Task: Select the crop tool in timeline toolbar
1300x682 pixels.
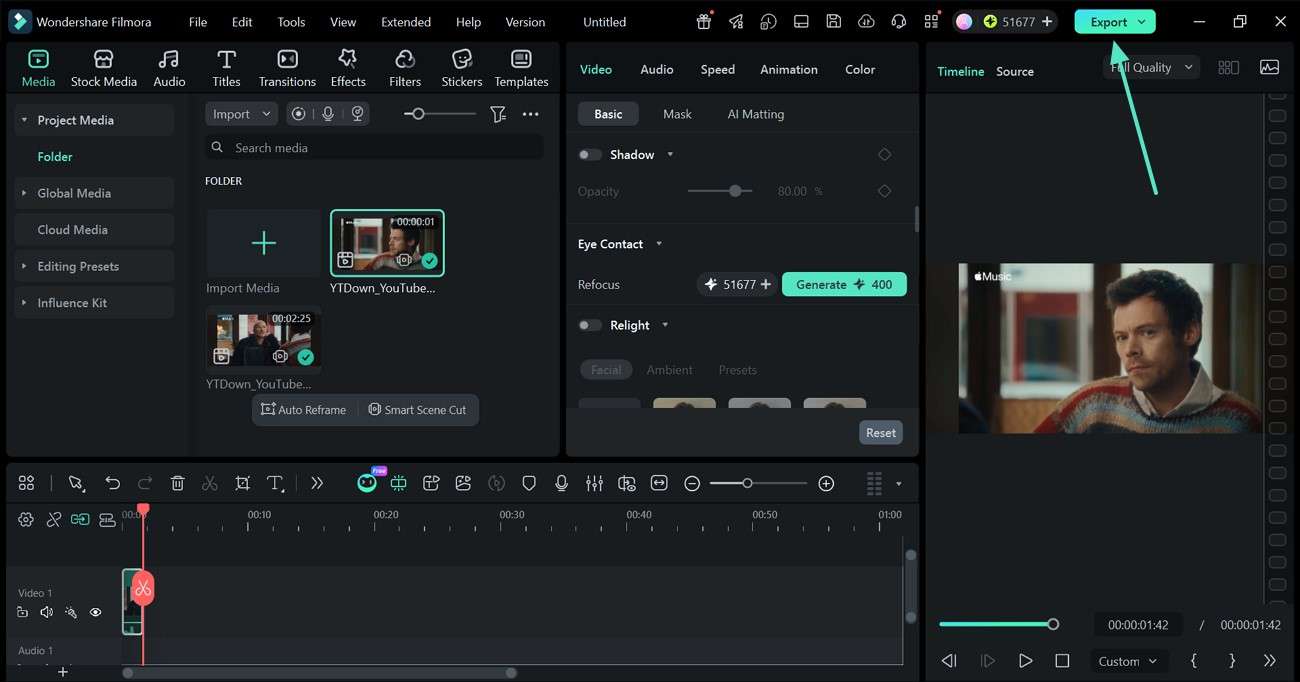Action: (242, 483)
